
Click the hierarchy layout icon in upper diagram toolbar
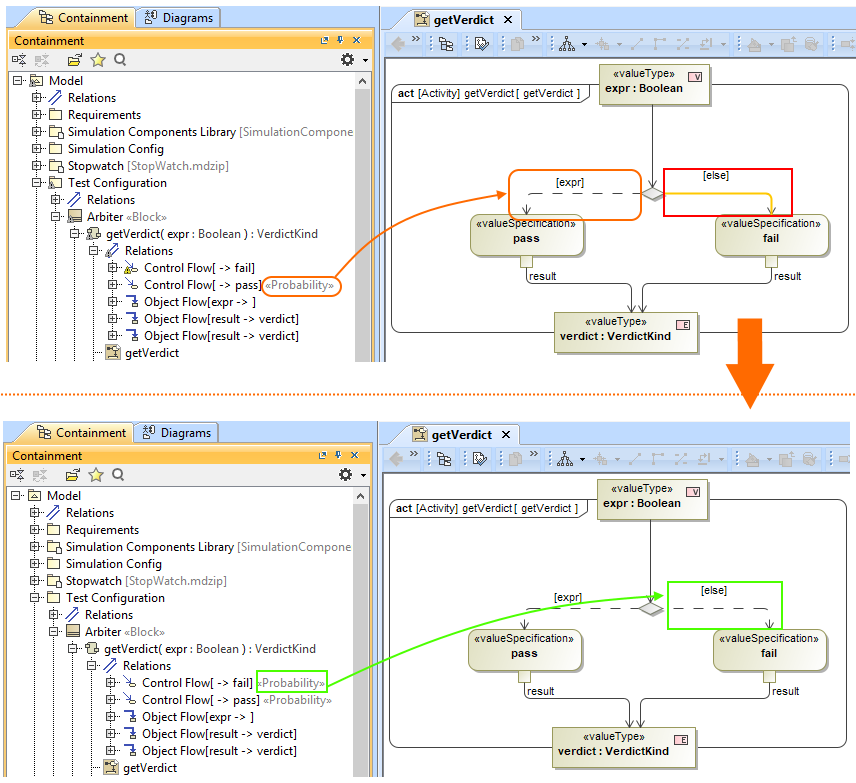[x=567, y=44]
